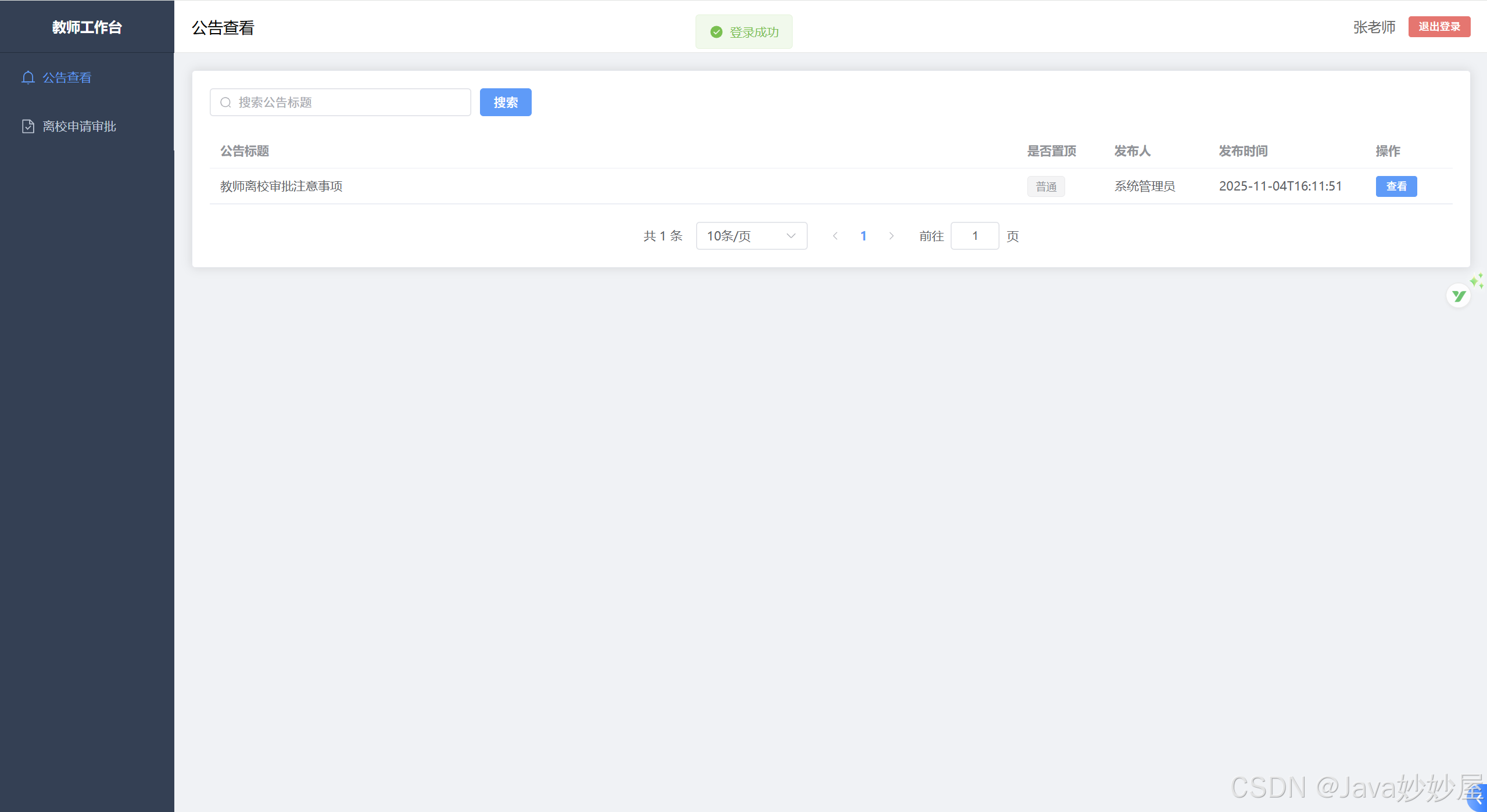Click the bell icon beside 公告查看
The width and height of the screenshot is (1487, 812).
click(x=28, y=77)
